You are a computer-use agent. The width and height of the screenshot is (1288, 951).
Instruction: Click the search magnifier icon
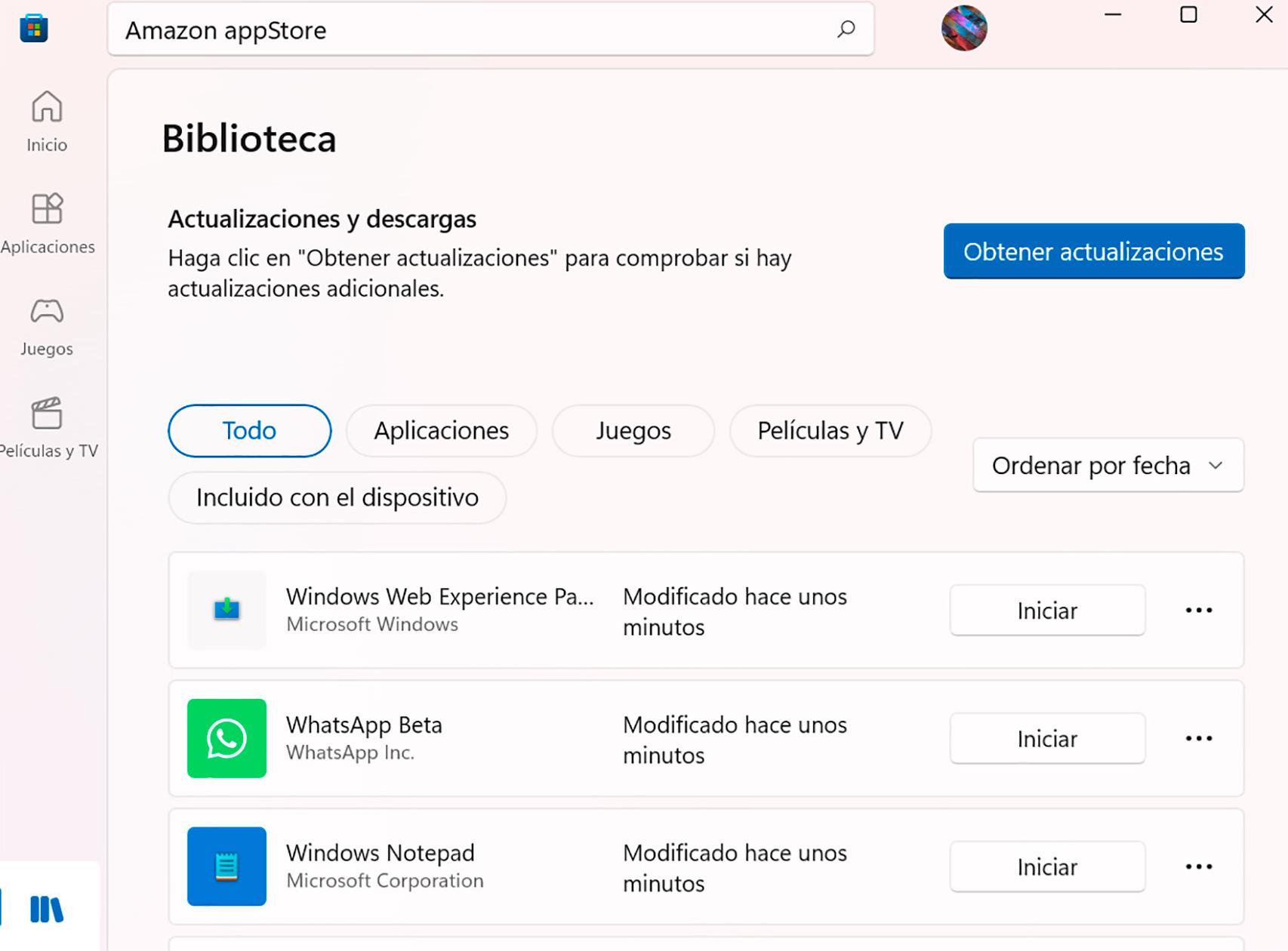846,29
